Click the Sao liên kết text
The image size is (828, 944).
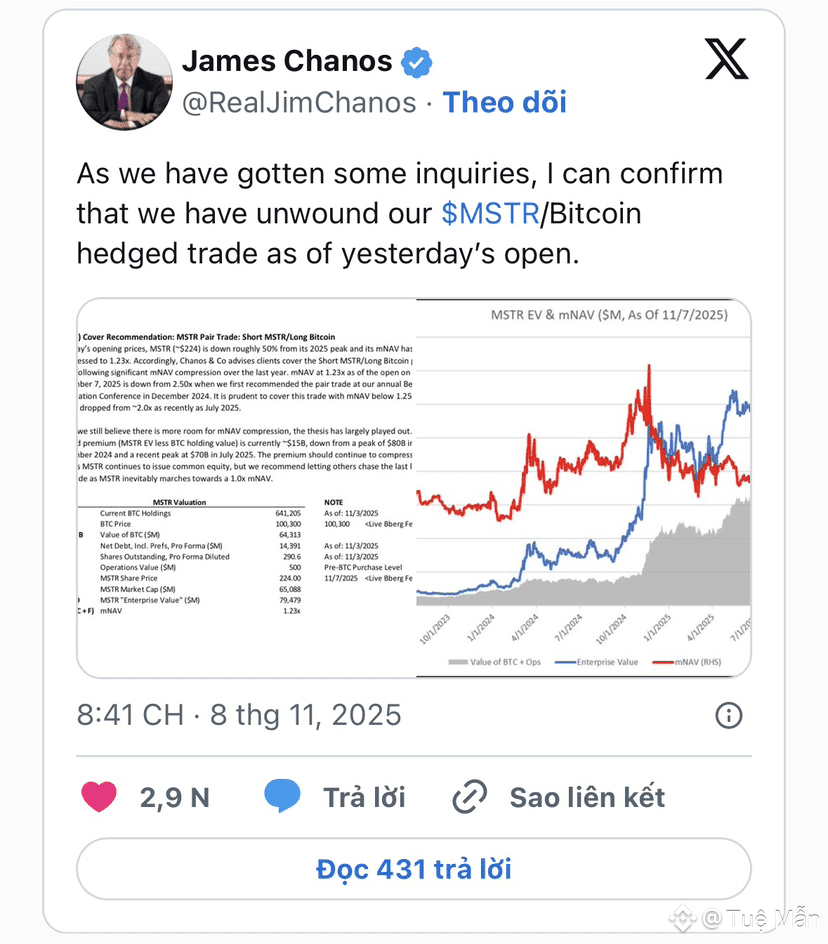[x=587, y=797]
